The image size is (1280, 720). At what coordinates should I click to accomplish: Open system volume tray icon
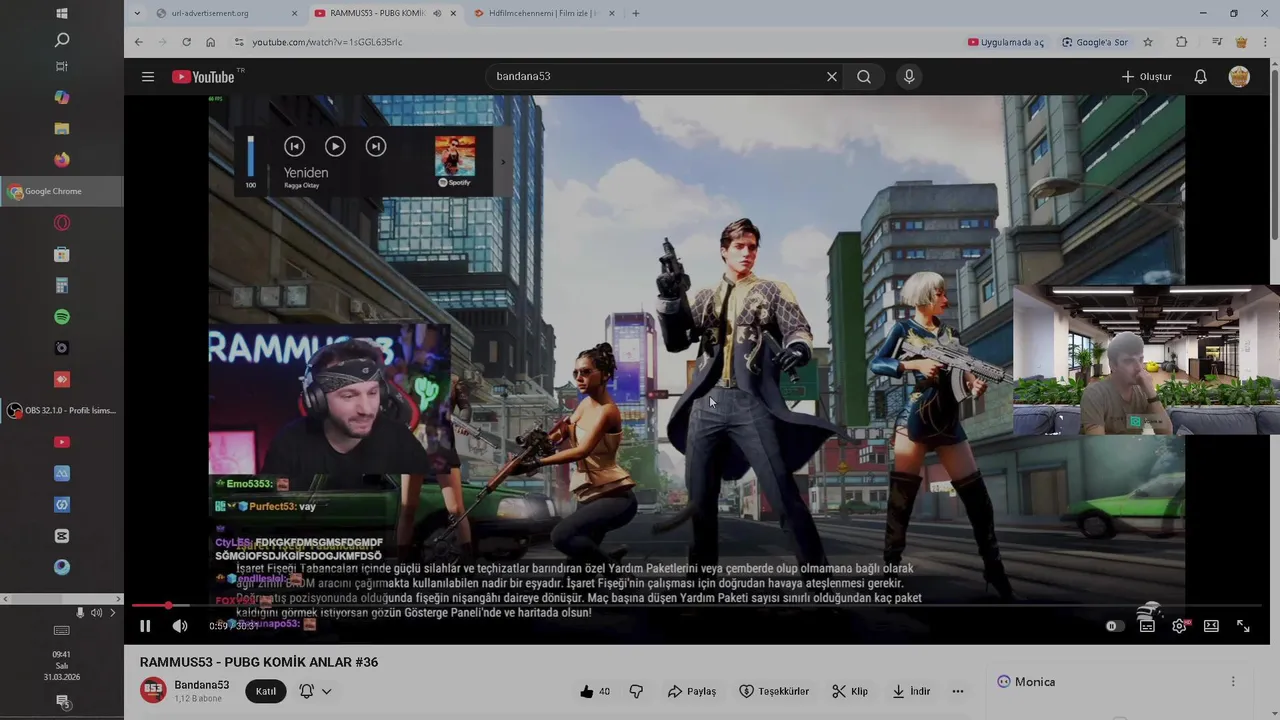click(x=97, y=612)
